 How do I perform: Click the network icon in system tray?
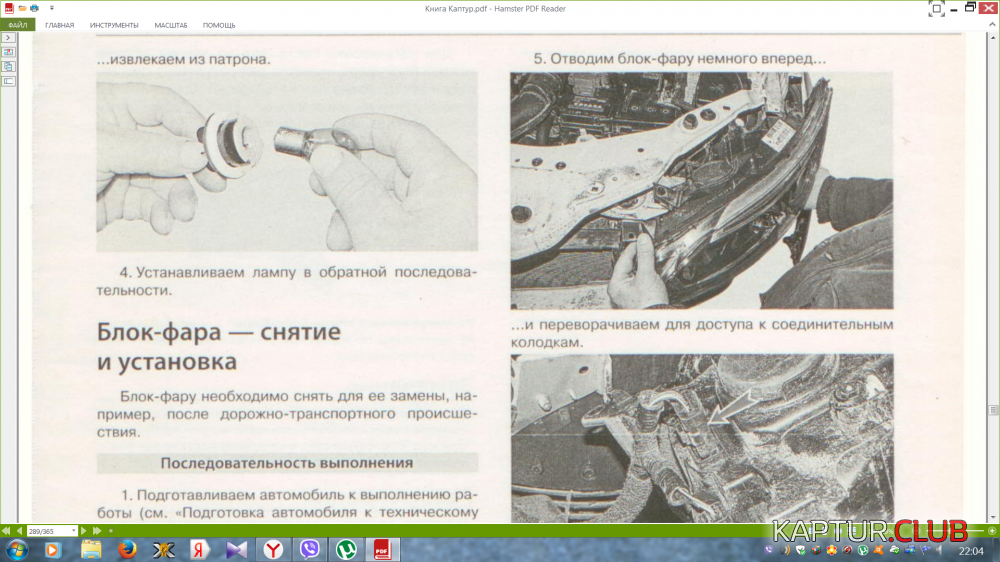click(x=909, y=550)
